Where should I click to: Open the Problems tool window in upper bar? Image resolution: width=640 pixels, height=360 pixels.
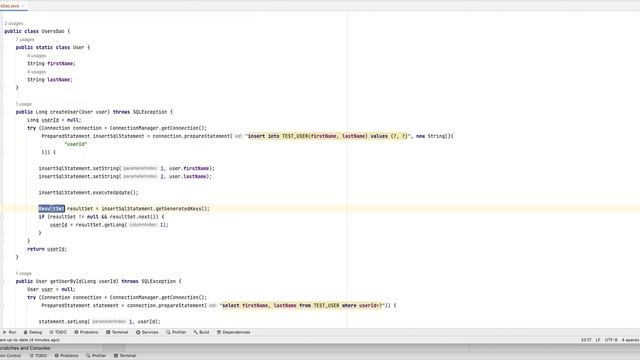click(86, 332)
